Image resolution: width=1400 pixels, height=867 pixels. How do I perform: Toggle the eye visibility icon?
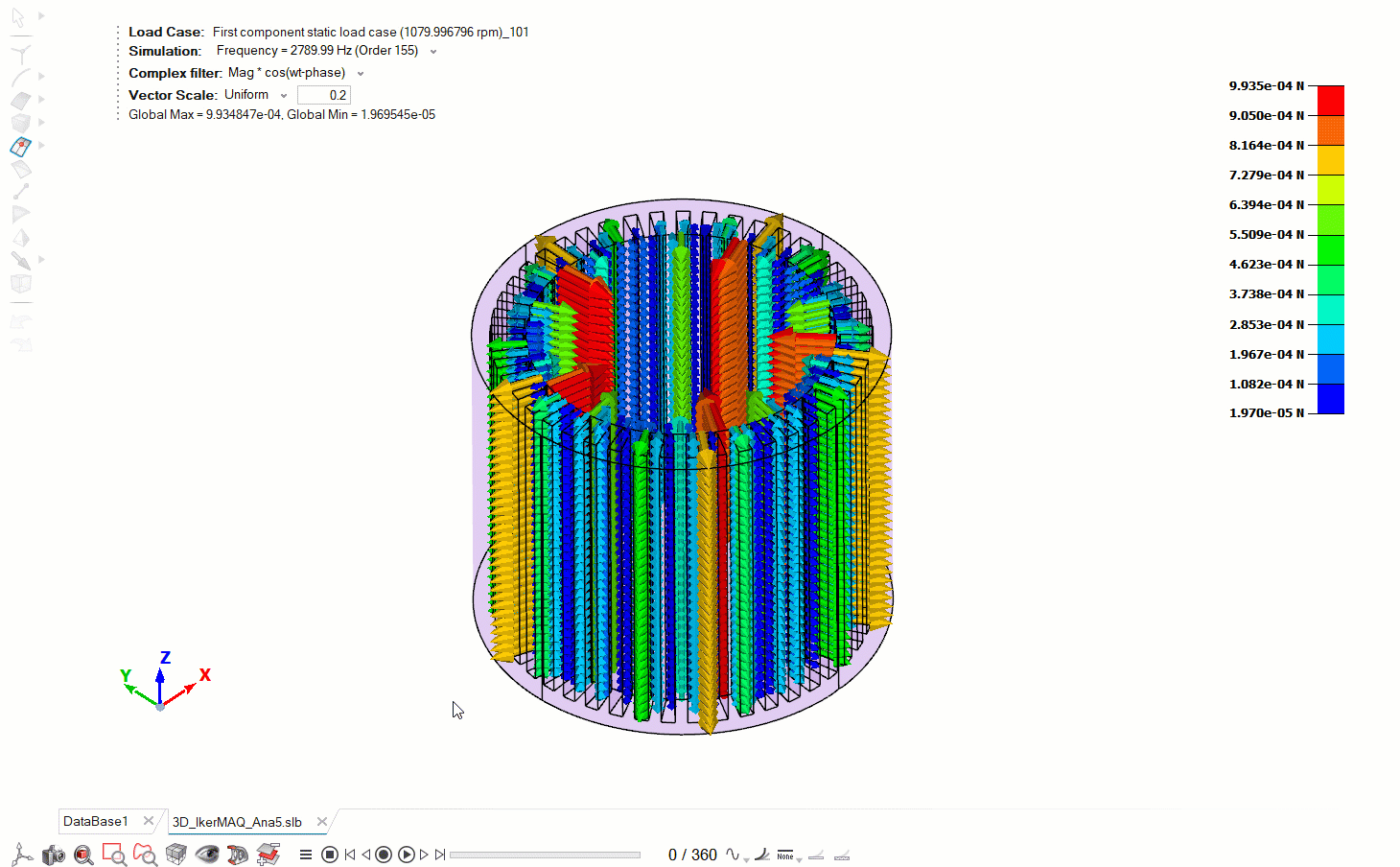pos(206,855)
